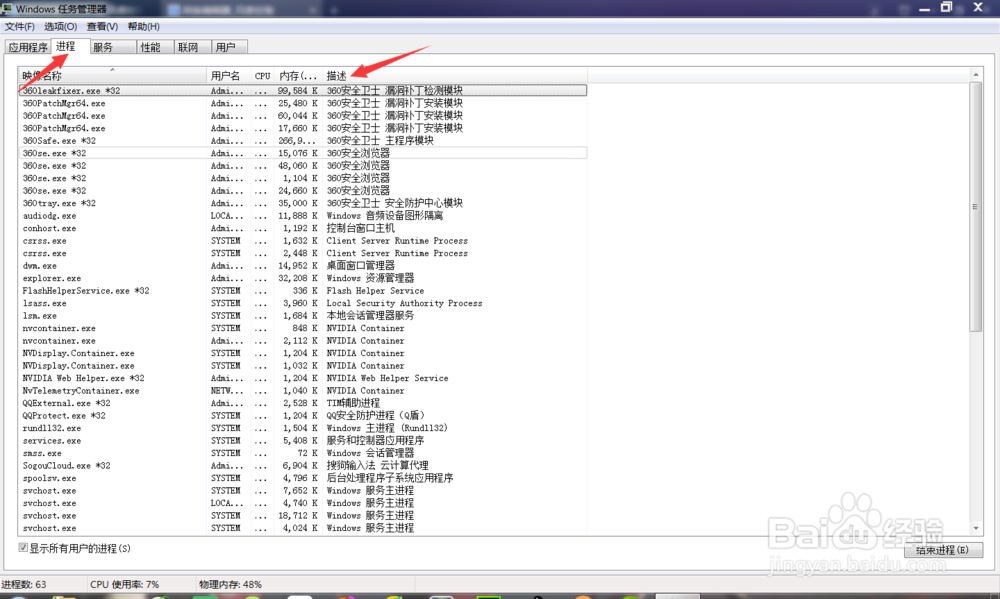This screenshot has height=599, width=1000.
Task: Select the 360Safe.exe *32 process
Action: [303, 140]
